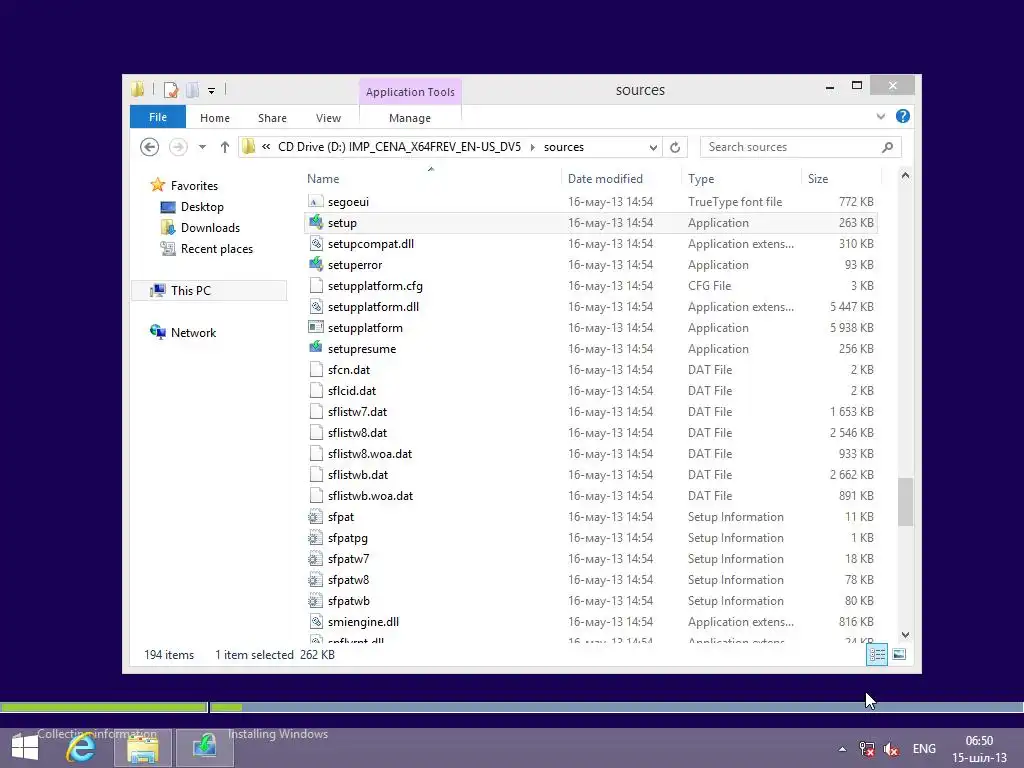Select the sfpatpg file
1024x768 pixels.
coord(591,537)
